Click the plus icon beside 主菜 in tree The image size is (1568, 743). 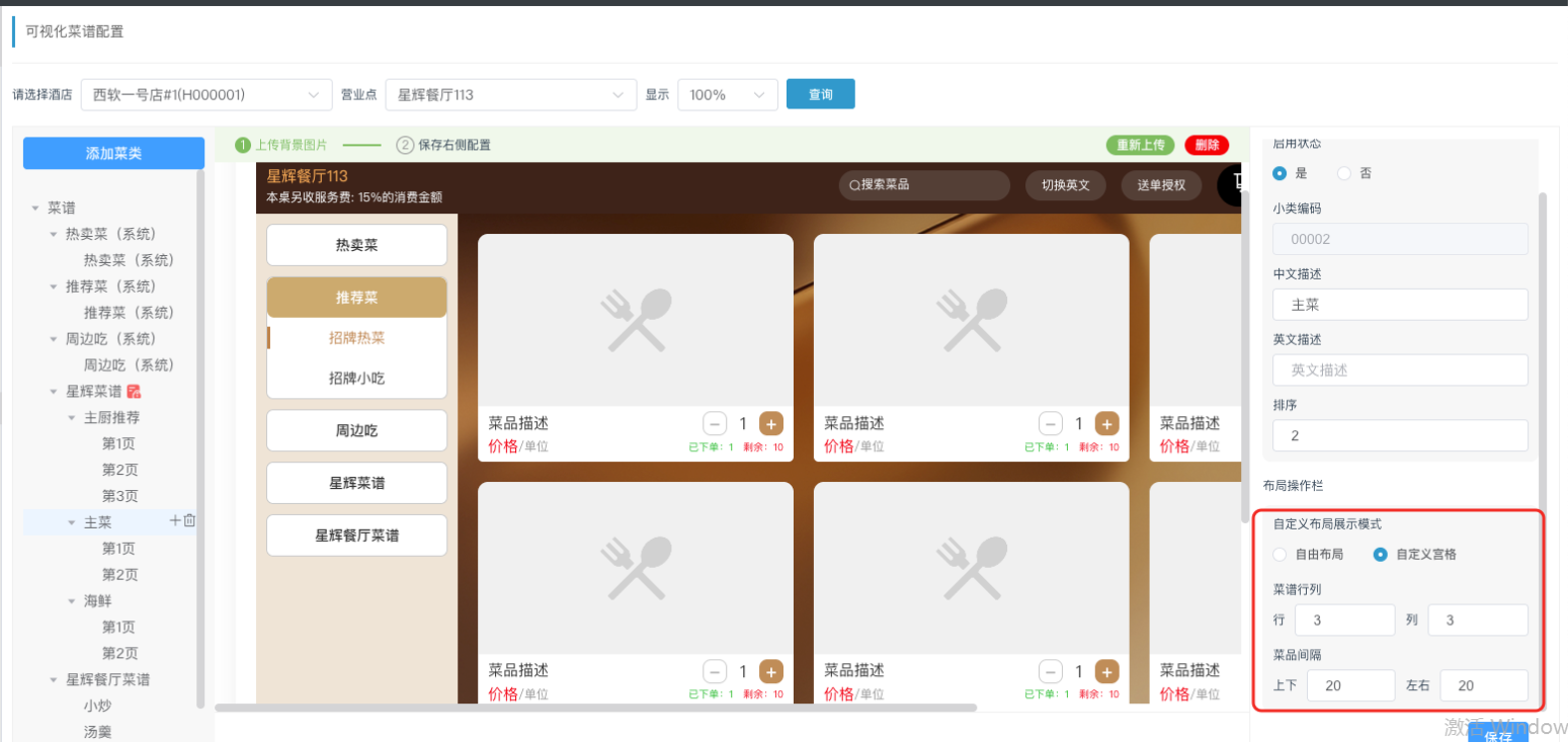click(x=175, y=521)
